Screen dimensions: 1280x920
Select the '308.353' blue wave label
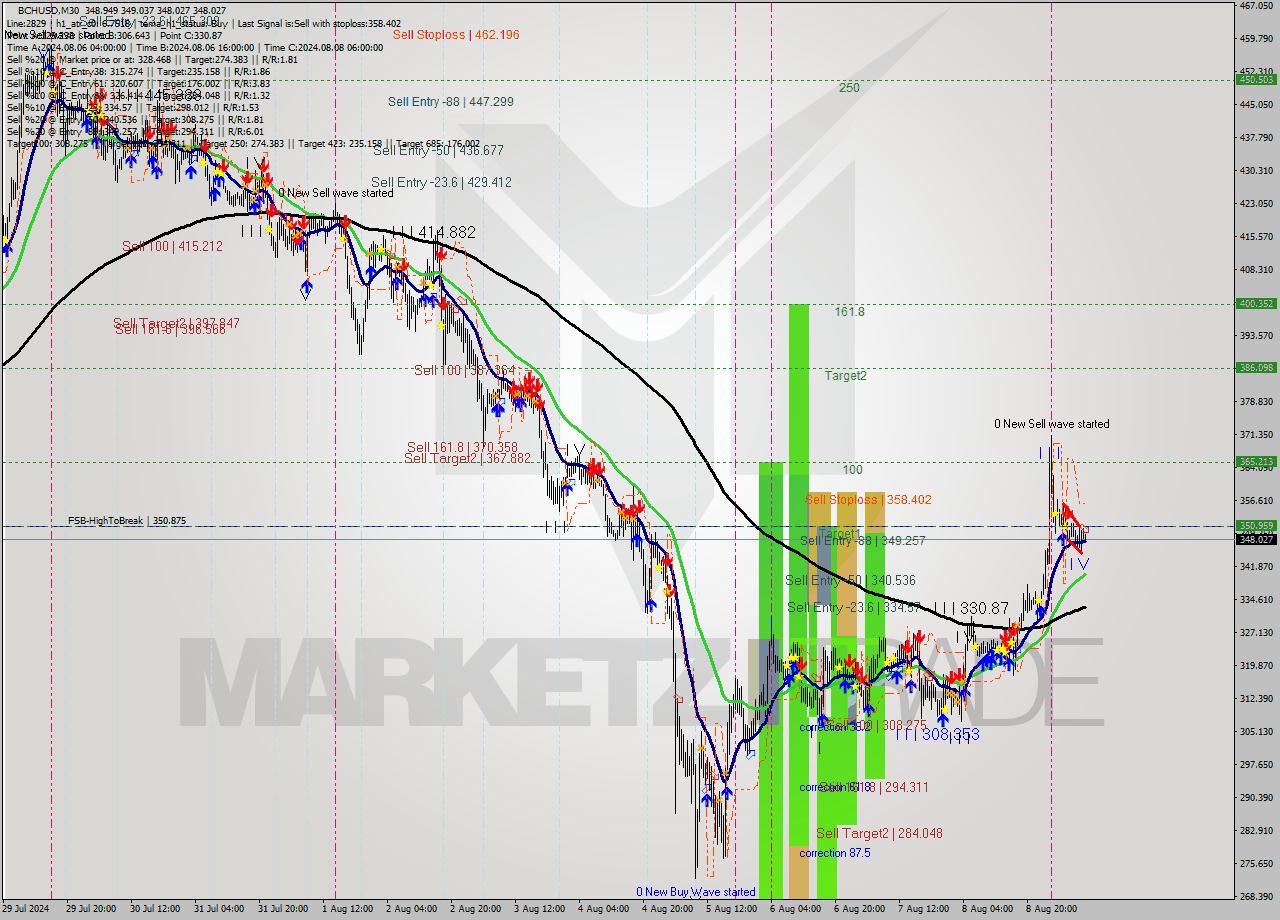pyautogui.click(x=949, y=735)
